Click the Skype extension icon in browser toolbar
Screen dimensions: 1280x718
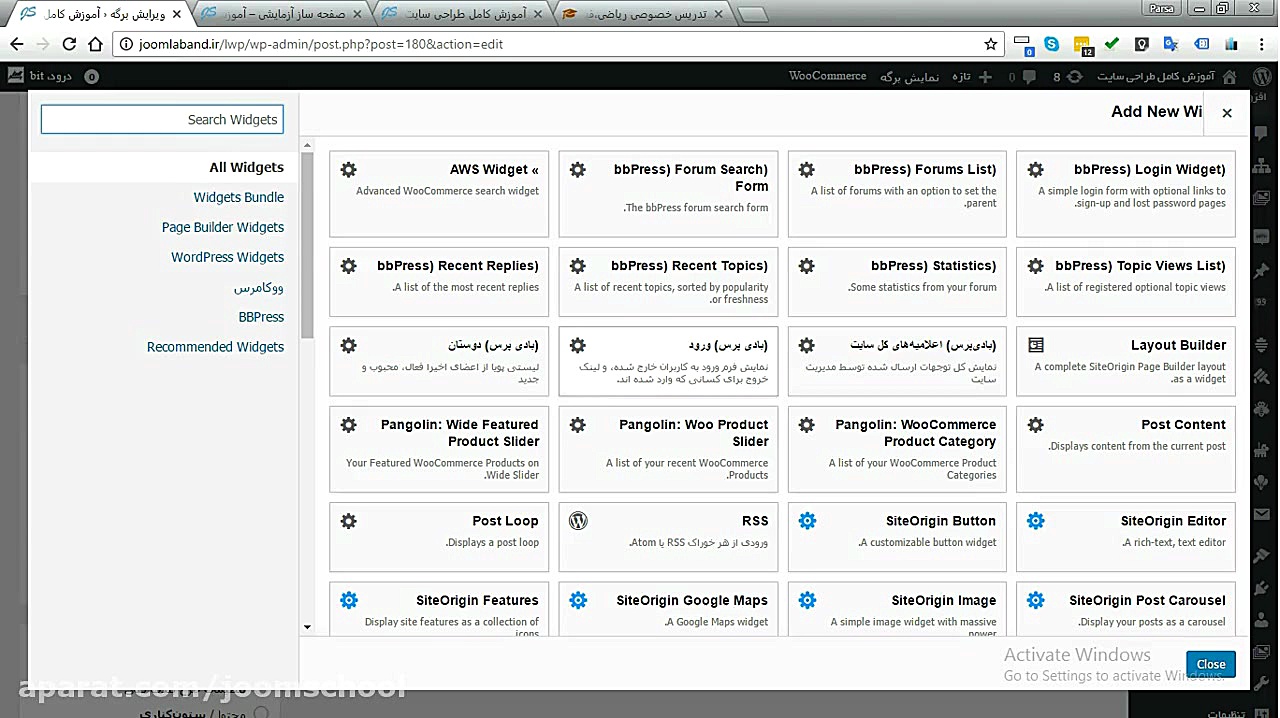click(x=1052, y=44)
